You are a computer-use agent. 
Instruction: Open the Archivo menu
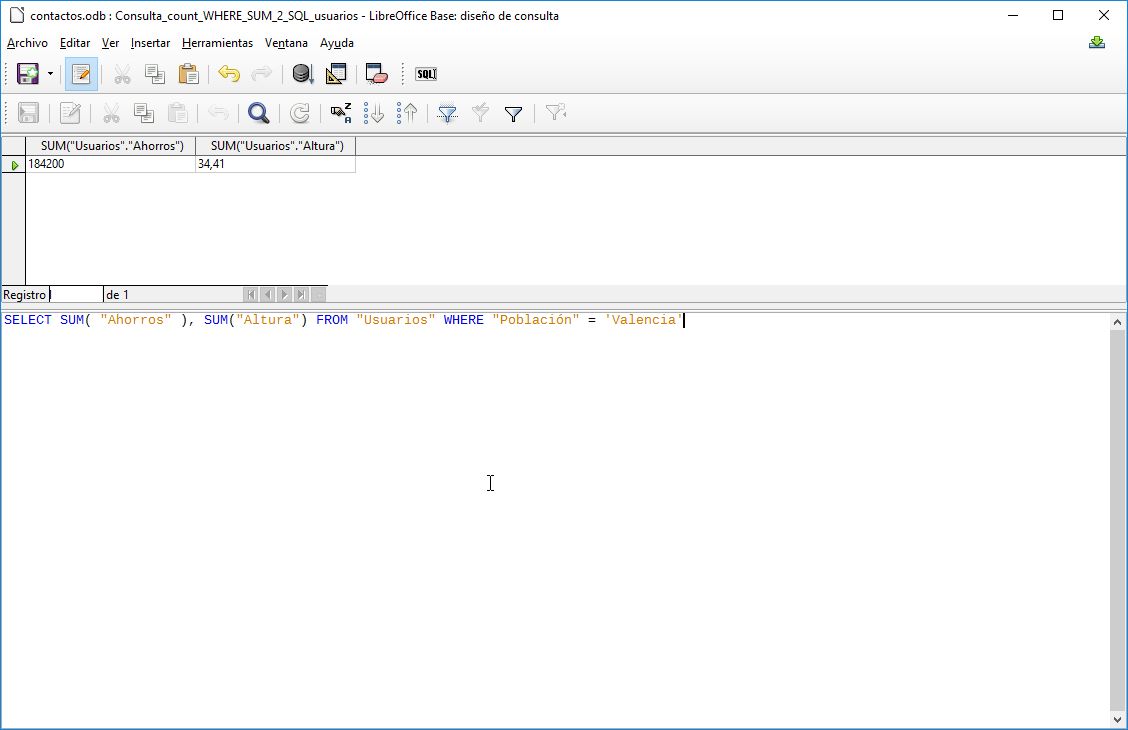tap(27, 43)
